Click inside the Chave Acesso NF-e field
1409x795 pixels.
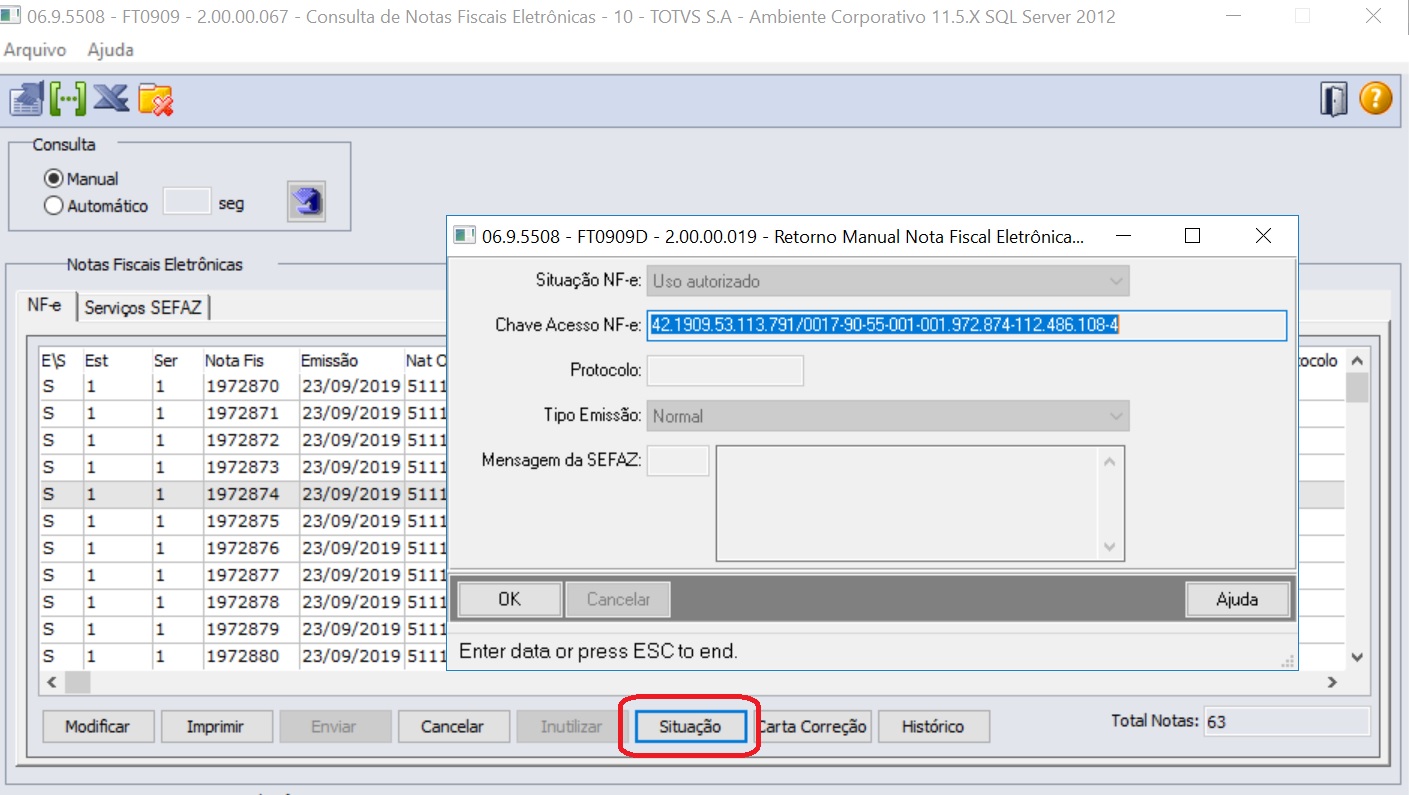tap(965, 325)
